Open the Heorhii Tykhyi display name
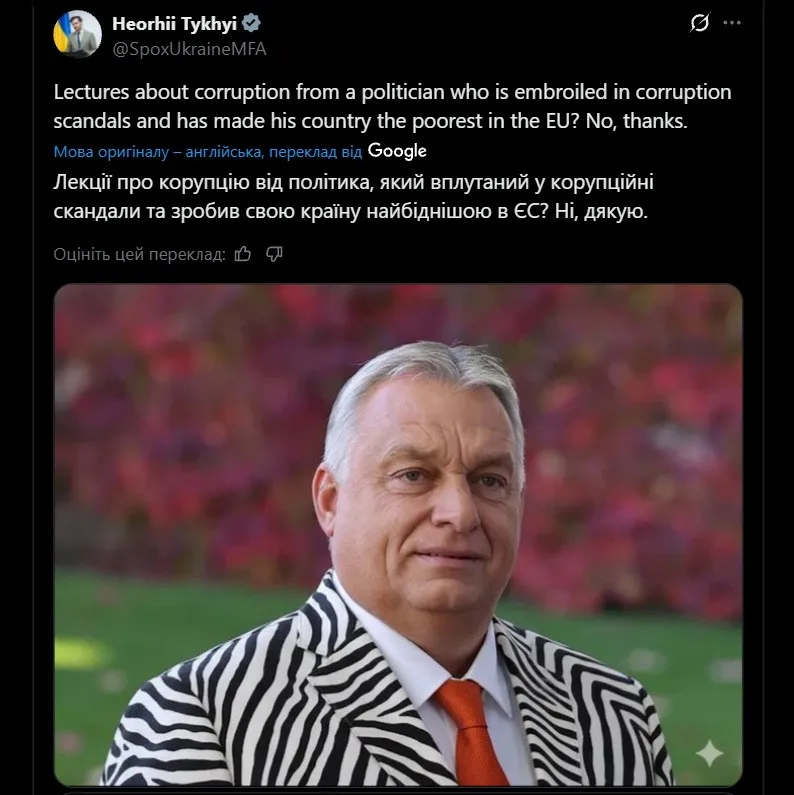This screenshot has width=794, height=795. (174, 24)
